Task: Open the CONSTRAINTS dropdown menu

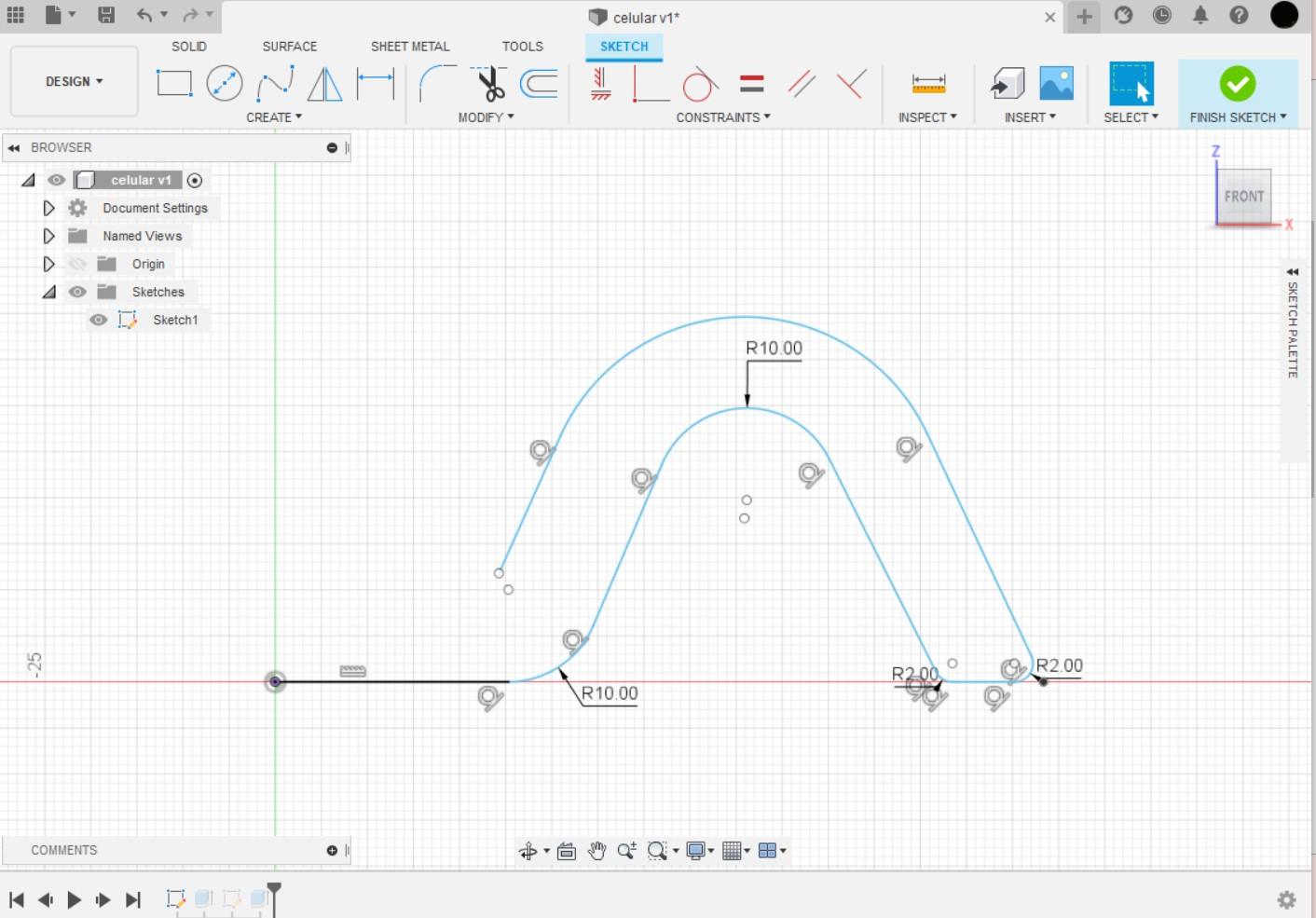Action: click(x=723, y=117)
